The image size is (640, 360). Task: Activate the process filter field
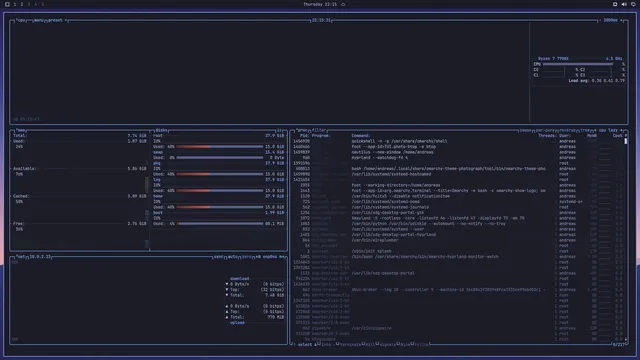(x=319, y=131)
